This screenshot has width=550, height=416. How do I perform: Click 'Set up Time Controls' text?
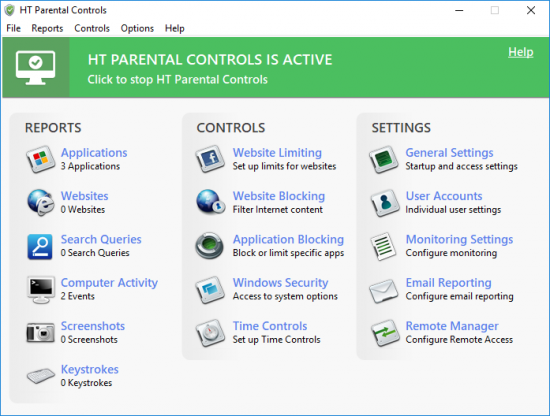tap(276, 340)
